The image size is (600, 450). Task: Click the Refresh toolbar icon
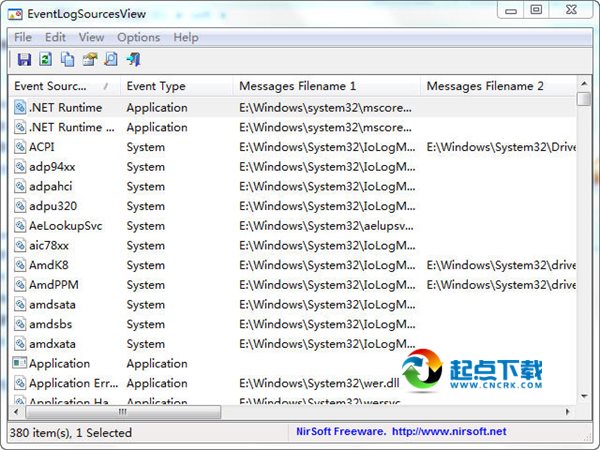[46, 59]
